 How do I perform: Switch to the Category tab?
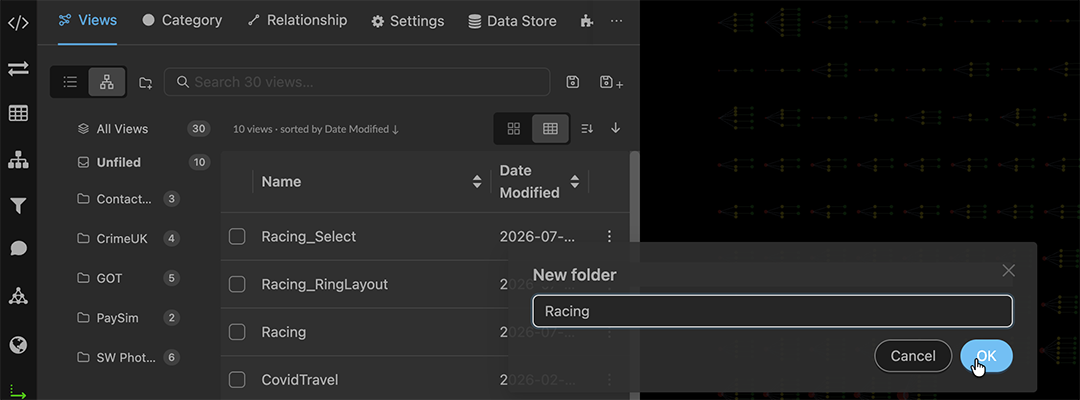click(182, 21)
